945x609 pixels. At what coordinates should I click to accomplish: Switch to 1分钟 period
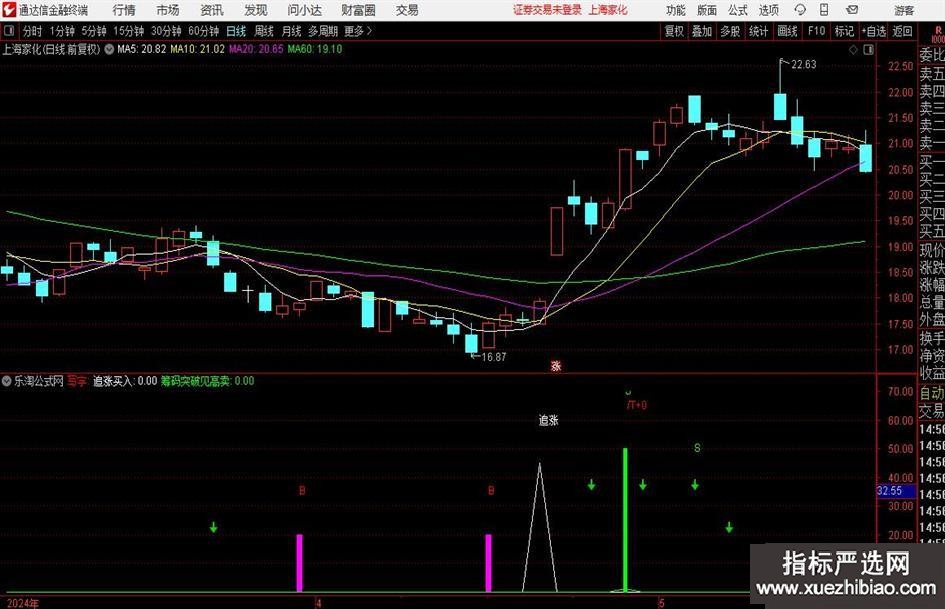point(62,31)
